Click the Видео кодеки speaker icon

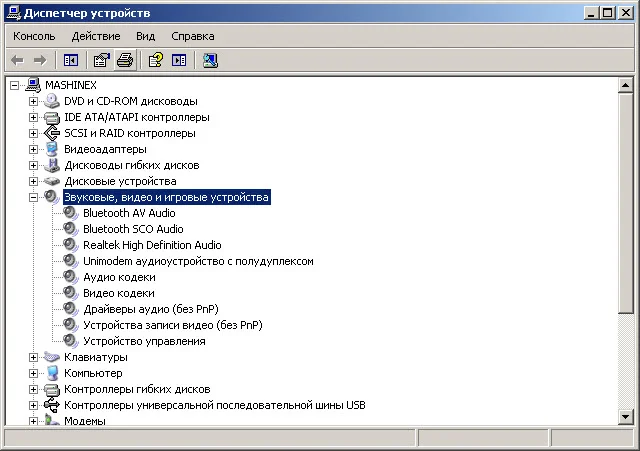(71, 293)
